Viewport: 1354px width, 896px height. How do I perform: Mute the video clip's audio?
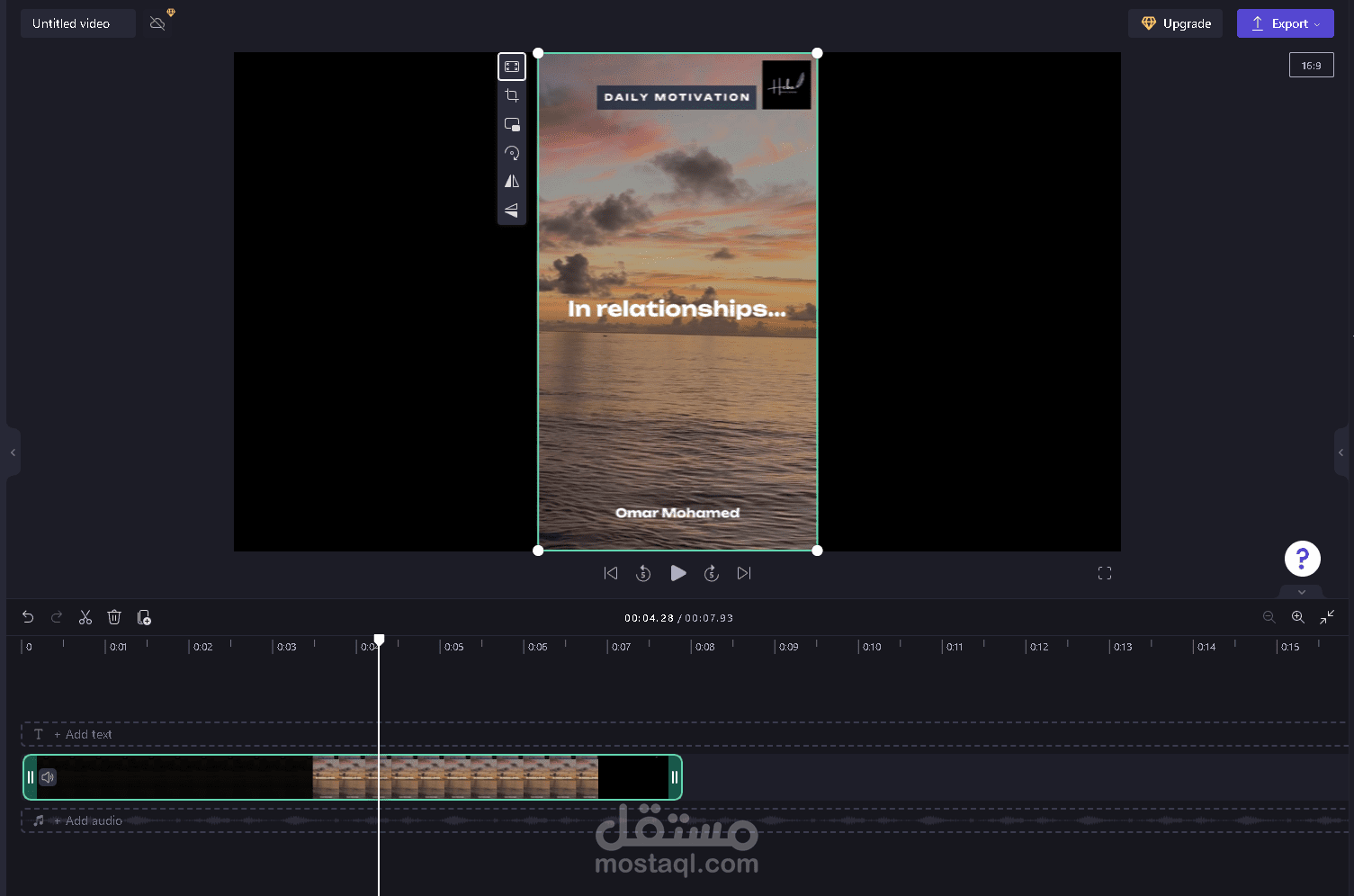point(48,777)
